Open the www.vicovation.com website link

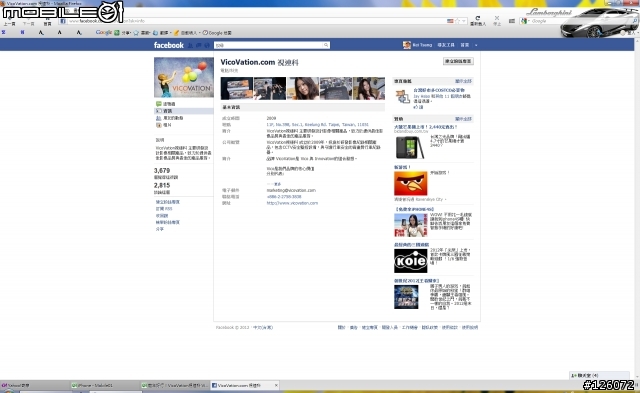pos(292,203)
